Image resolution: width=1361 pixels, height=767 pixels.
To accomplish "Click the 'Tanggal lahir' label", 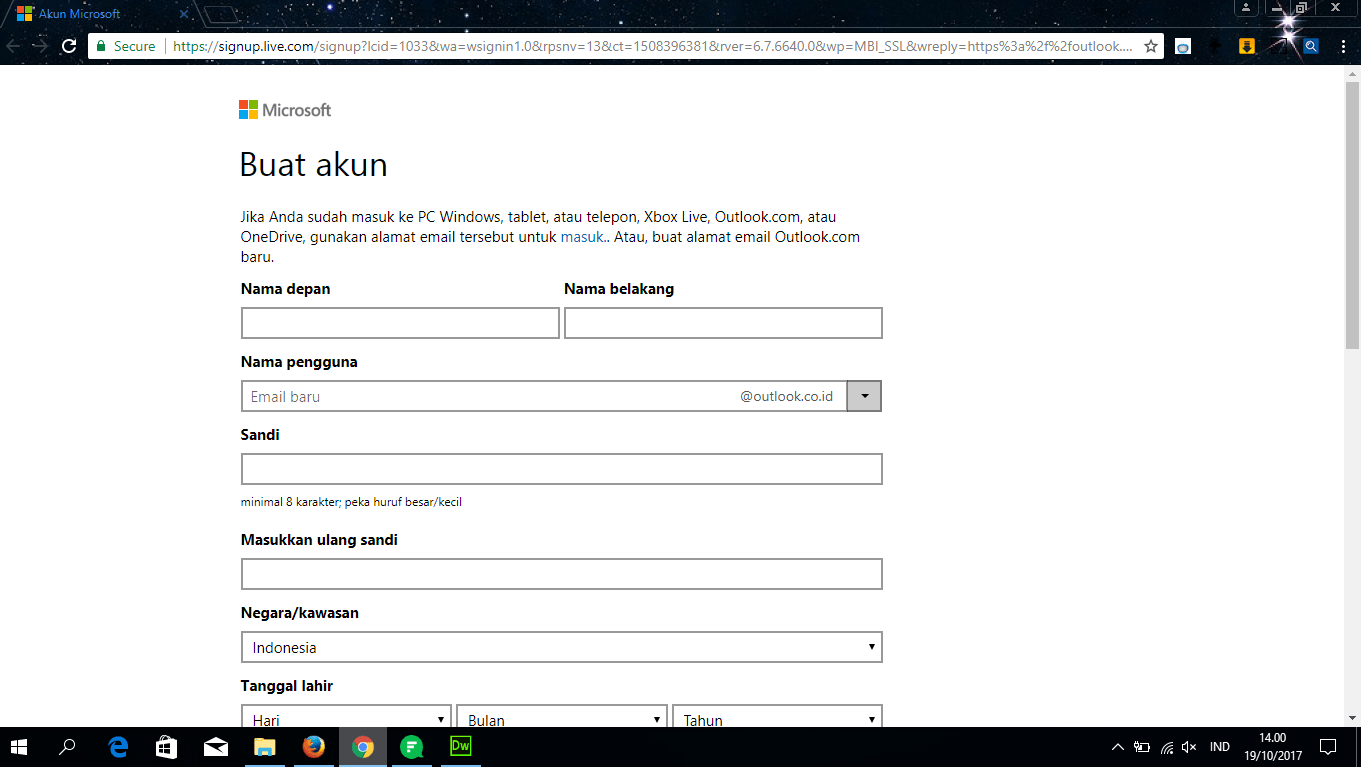I will [287, 686].
